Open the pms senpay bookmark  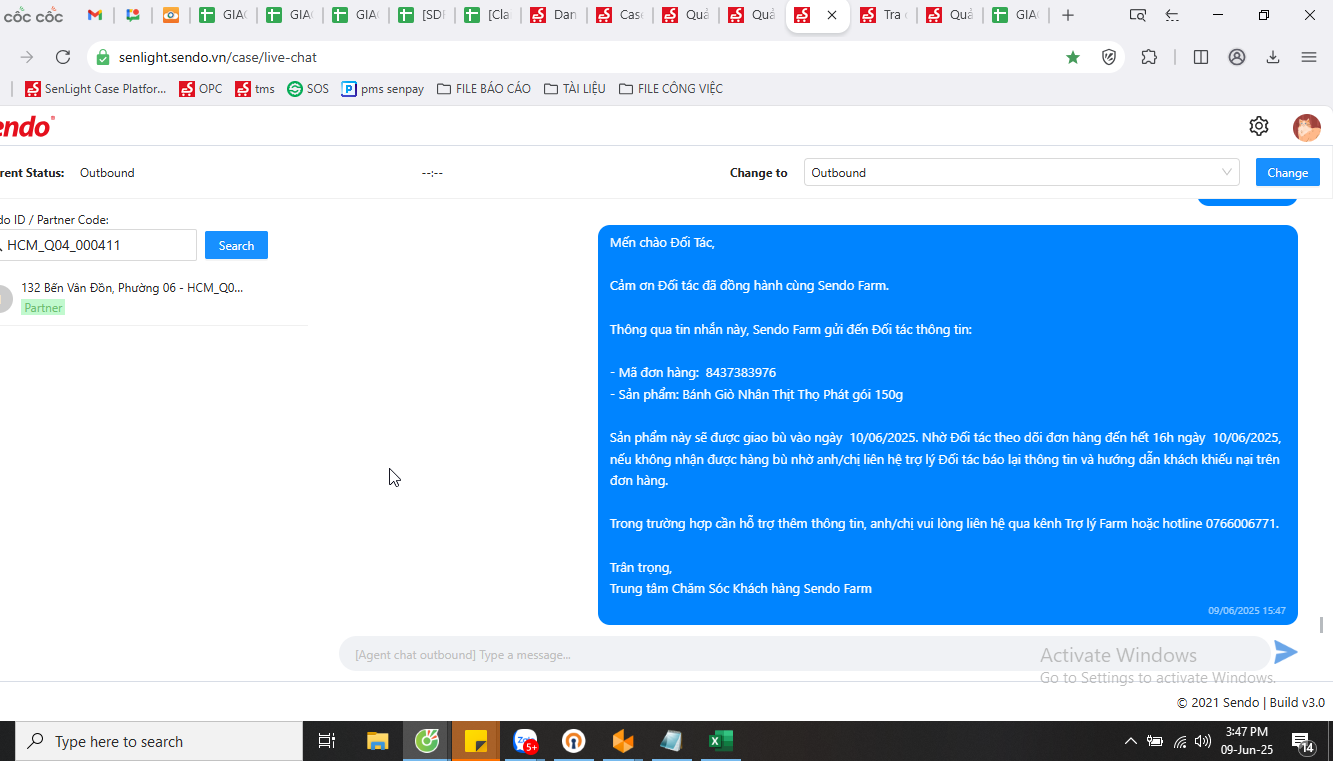tap(383, 89)
